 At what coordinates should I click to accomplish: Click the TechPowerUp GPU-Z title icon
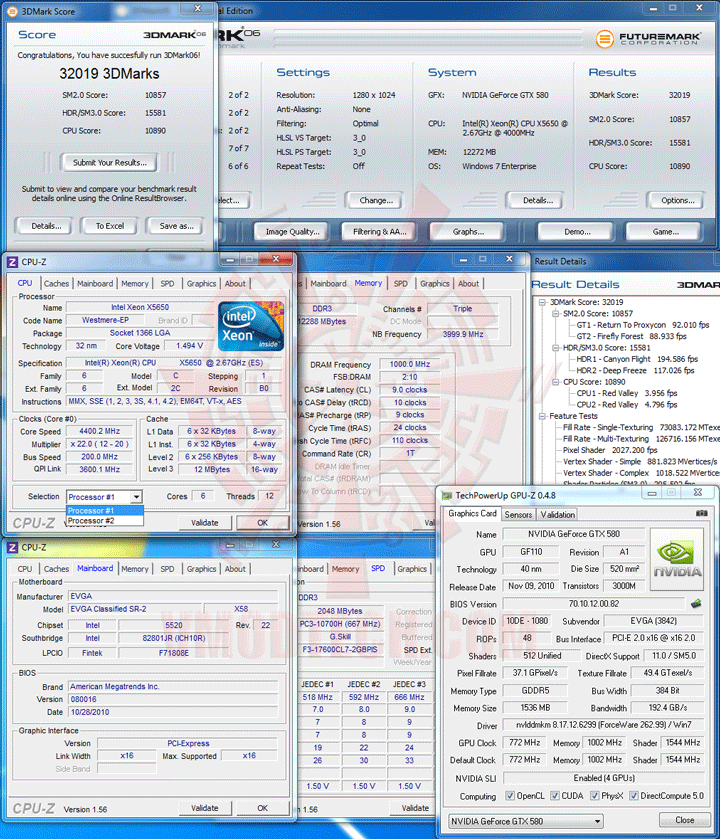click(447, 495)
